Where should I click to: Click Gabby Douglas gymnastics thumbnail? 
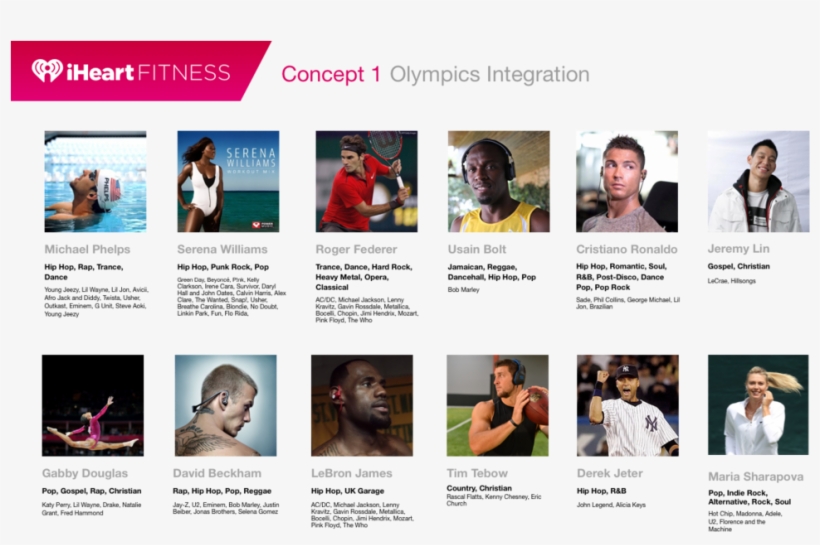pos(93,405)
